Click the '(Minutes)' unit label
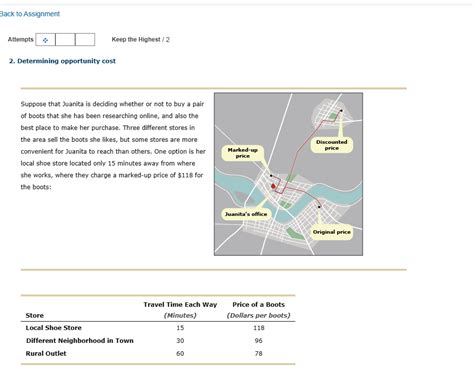474x374 pixels. click(180, 315)
